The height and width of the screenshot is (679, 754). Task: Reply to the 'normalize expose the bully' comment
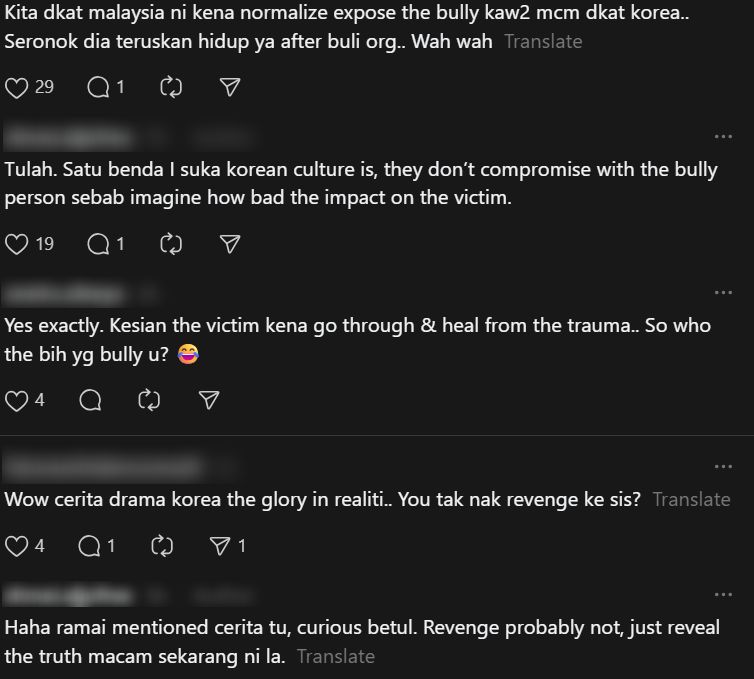coord(99,88)
